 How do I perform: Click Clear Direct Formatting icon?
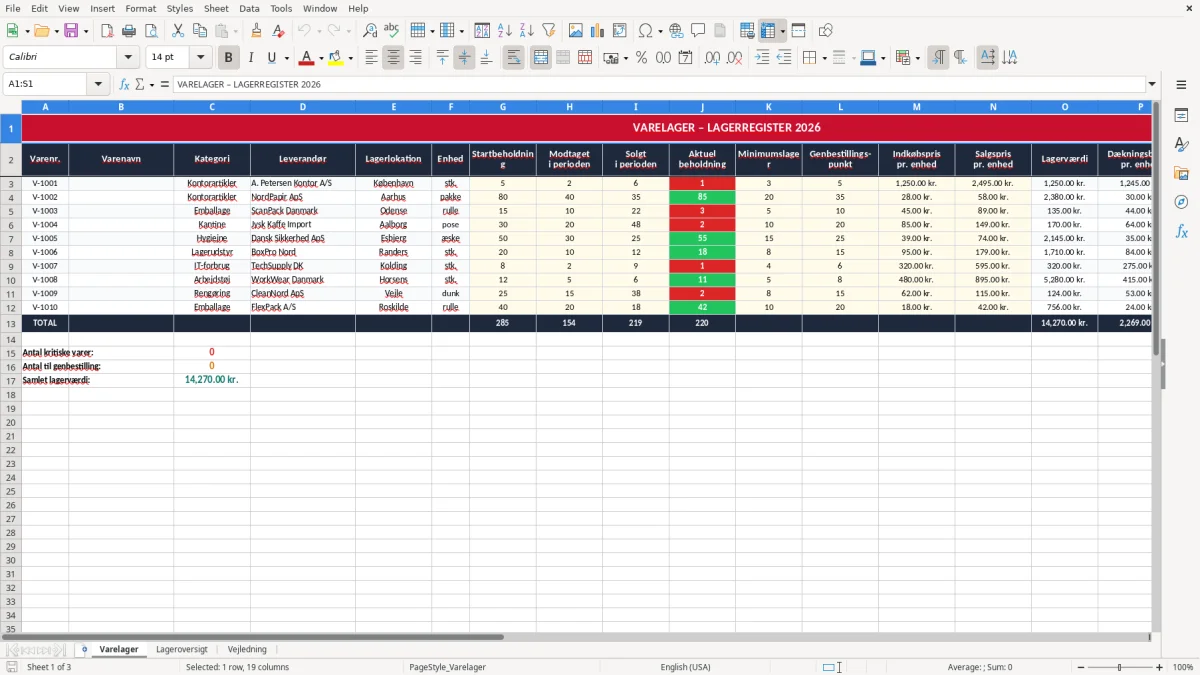click(277, 31)
